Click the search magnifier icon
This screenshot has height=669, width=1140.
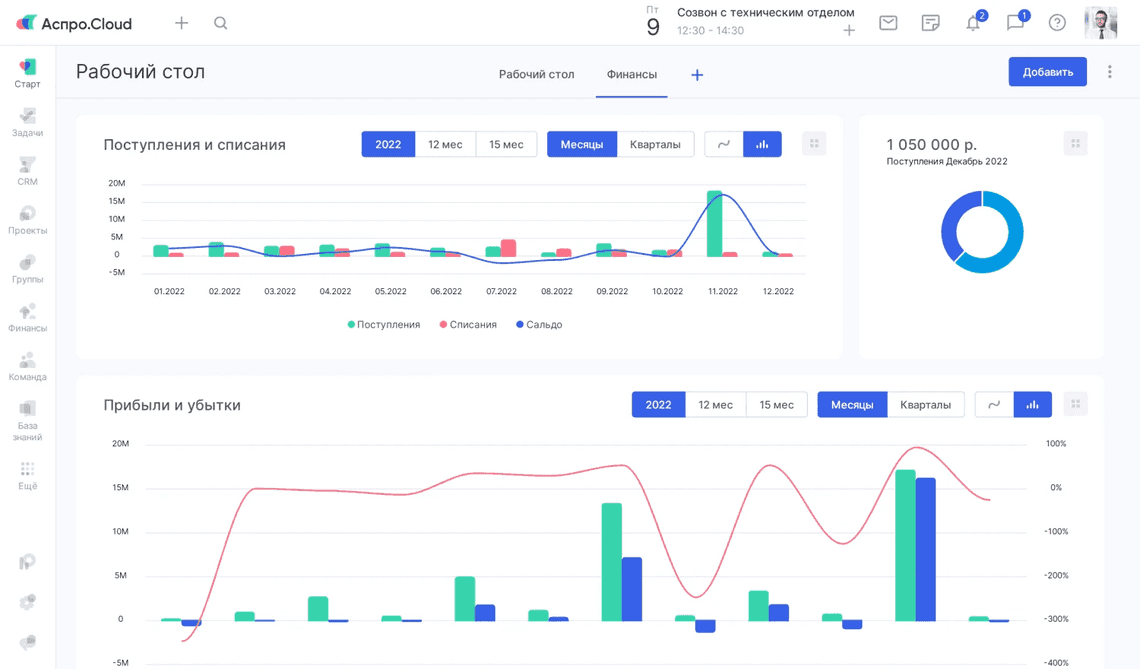coord(221,23)
